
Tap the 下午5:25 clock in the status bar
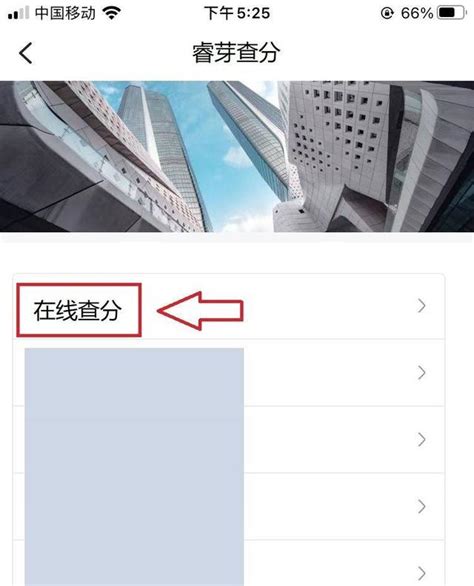point(237,13)
